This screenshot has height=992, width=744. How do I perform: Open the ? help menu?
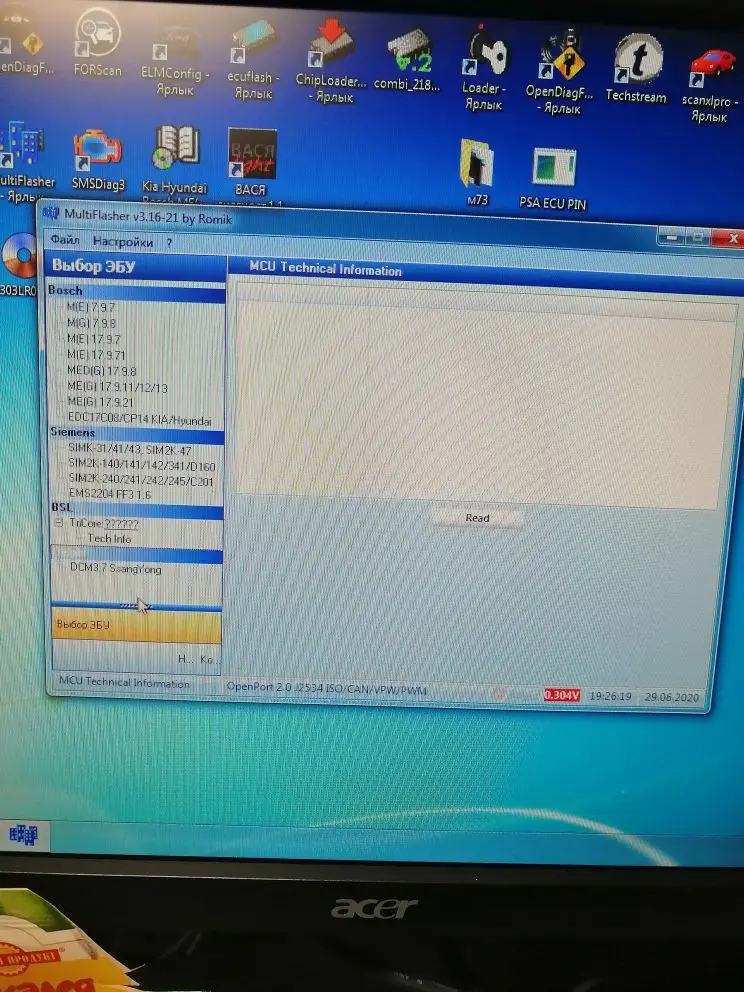(169, 243)
